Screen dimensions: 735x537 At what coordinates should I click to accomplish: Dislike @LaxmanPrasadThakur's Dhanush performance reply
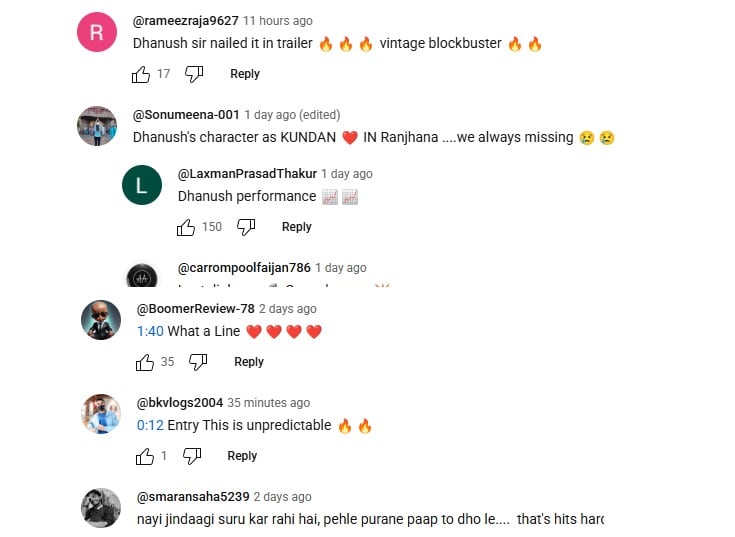[x=246, y=227]
